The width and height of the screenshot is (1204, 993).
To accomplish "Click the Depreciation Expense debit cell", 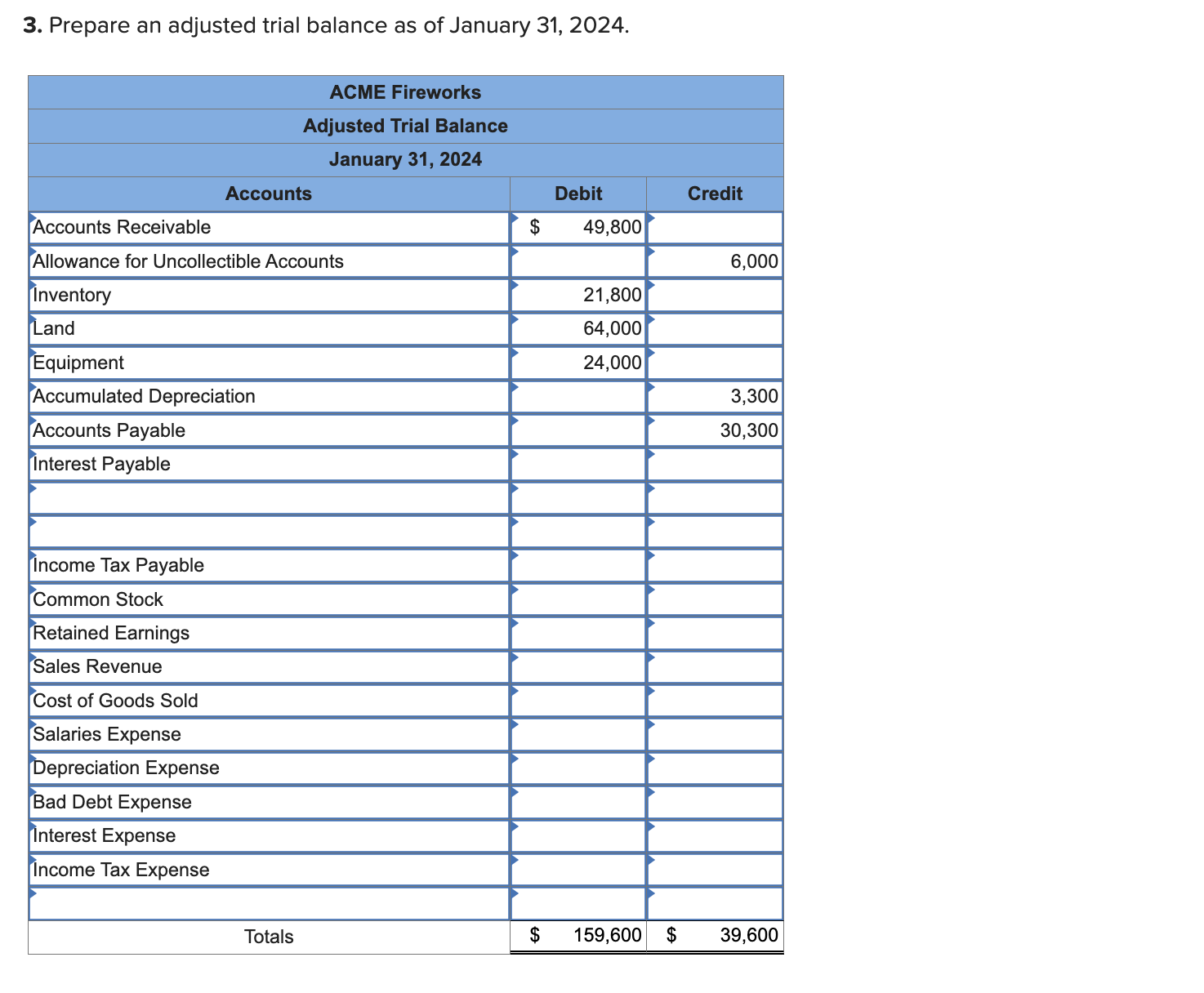I will tap(578, 768).
